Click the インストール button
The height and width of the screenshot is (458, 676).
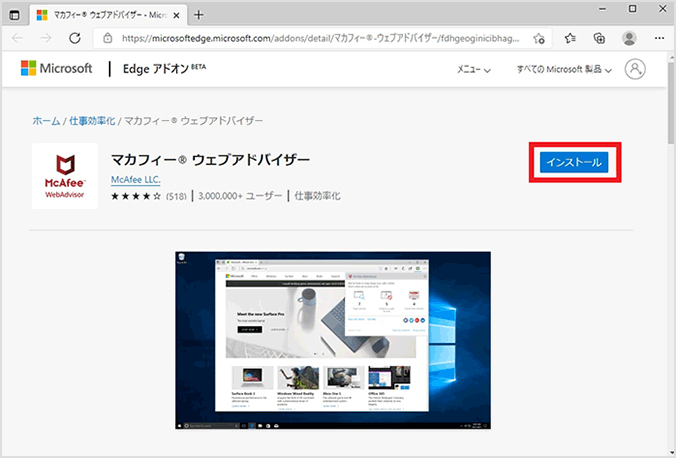pos(574,162)
